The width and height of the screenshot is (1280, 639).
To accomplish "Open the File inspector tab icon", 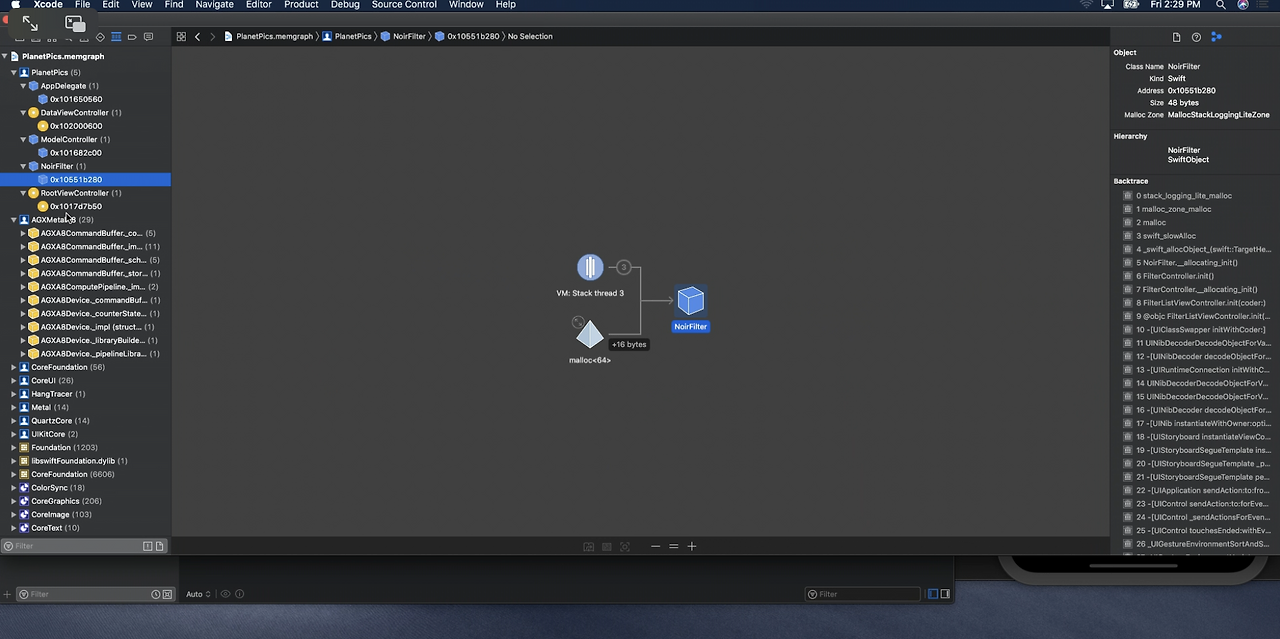I will (1176, 37).
